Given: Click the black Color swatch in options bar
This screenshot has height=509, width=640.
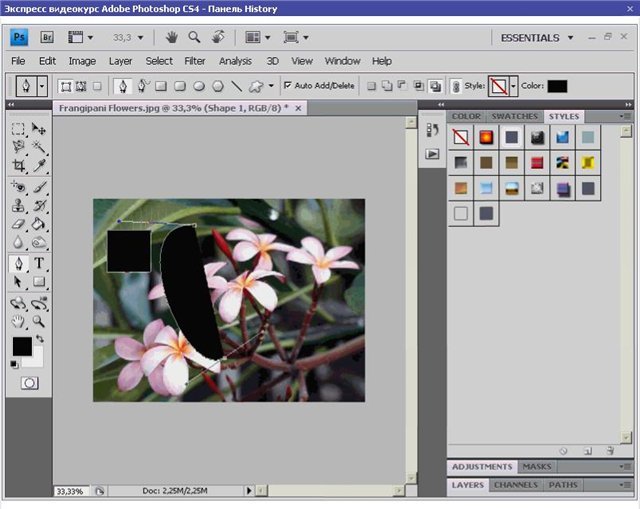Looking at the screenshot, I should click(x=557, y=87).
